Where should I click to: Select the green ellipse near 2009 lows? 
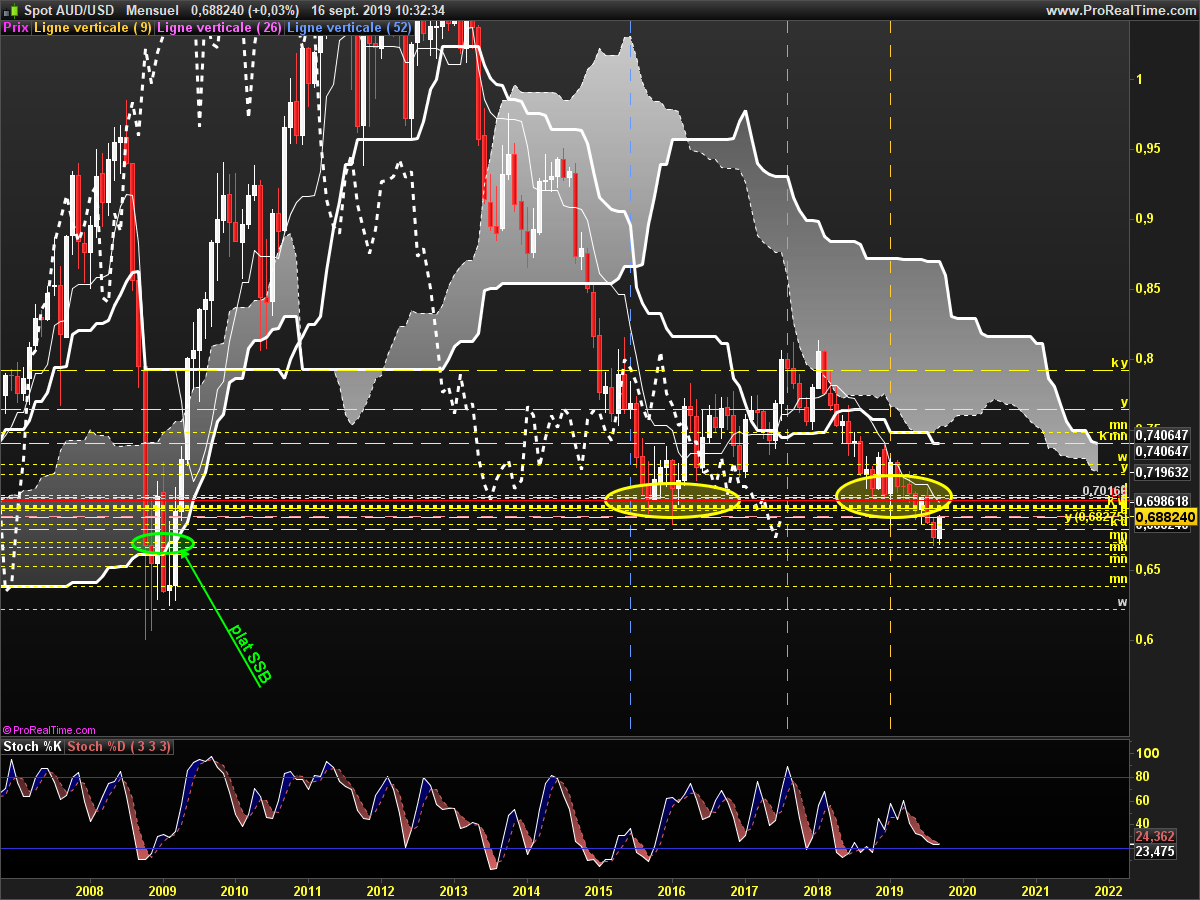(x=162, y=543)
